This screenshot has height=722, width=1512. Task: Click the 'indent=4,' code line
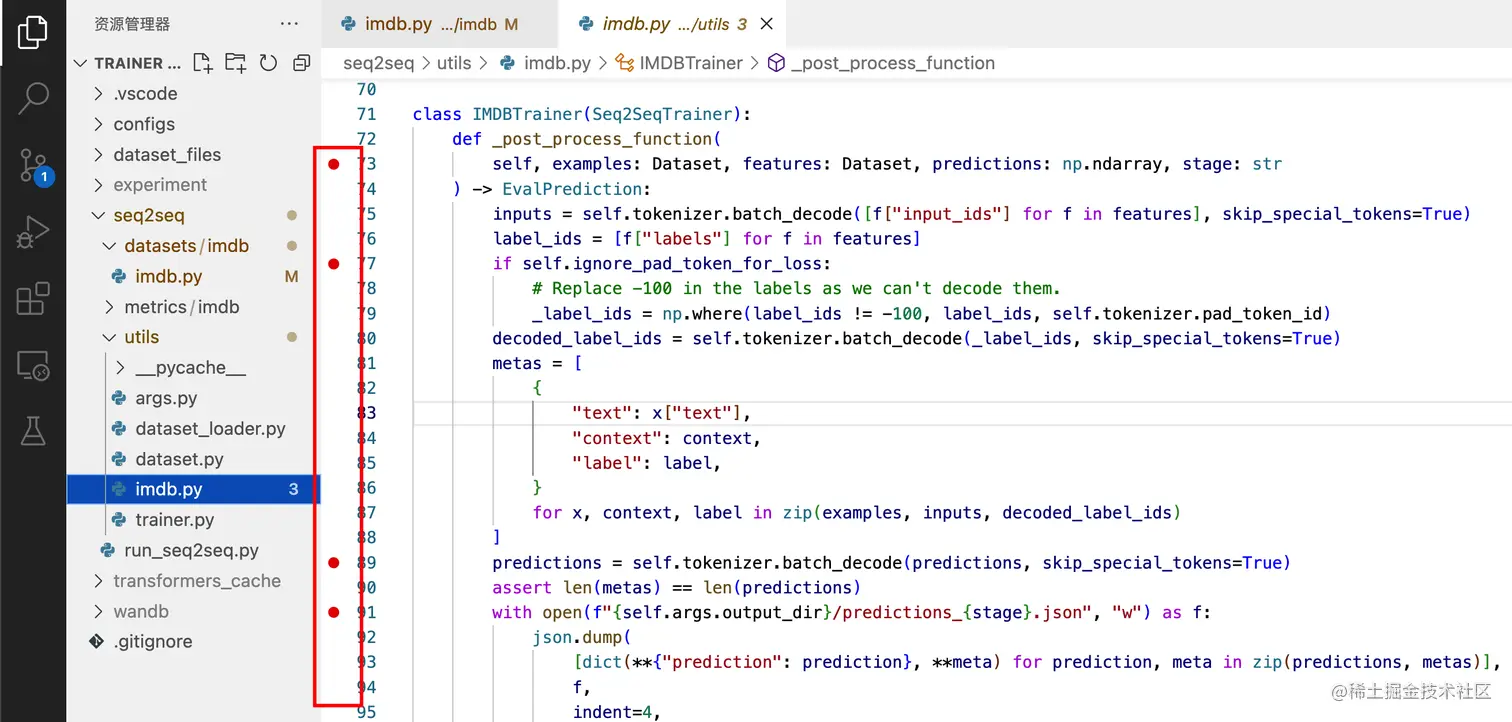616,712
